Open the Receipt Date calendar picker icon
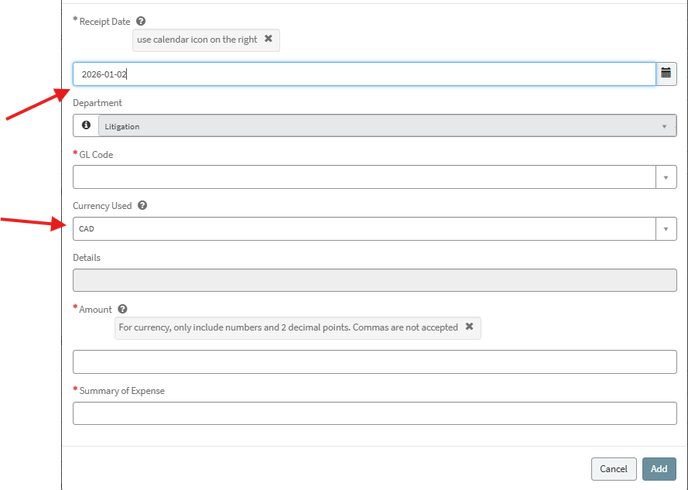Viewport: 688px width, 490px height. (667, 74)
